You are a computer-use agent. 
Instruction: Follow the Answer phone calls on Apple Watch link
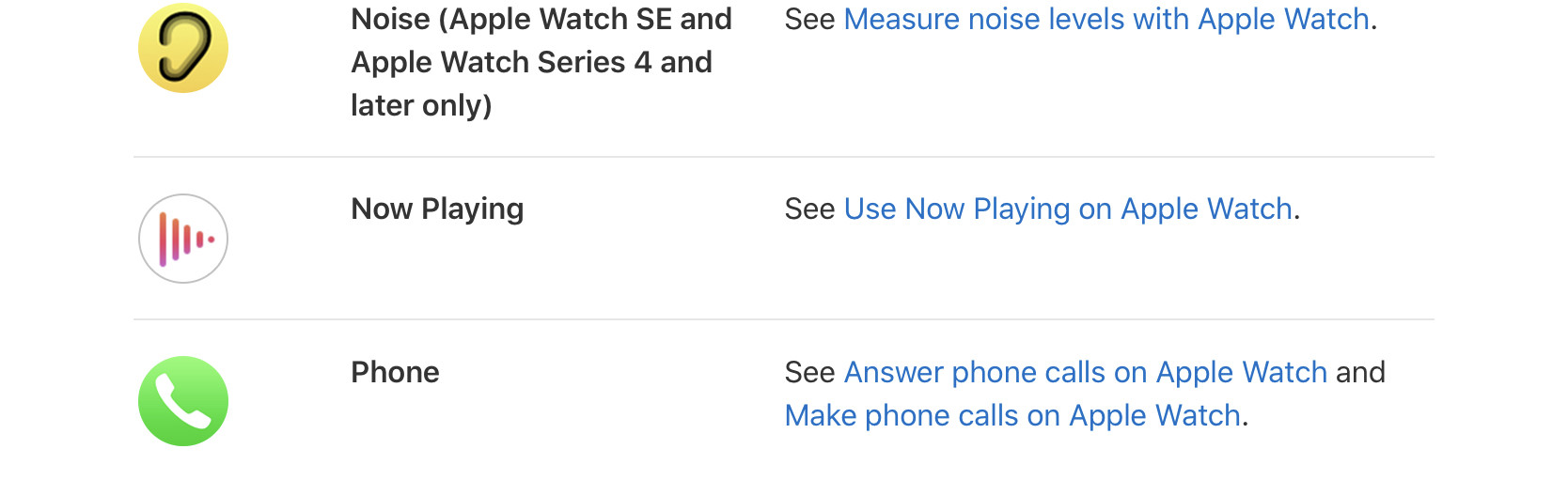(x=1086, y=373)
